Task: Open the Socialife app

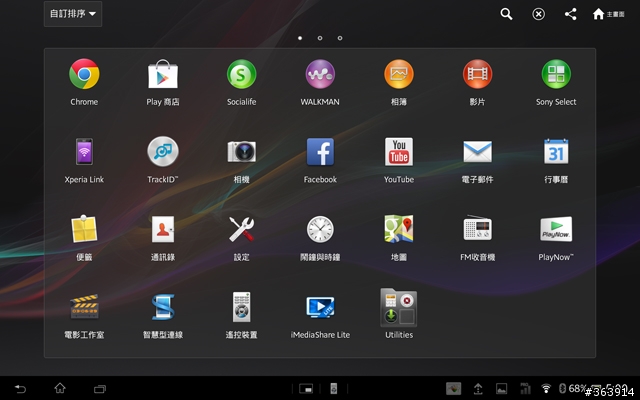Action: pos(242,74)
